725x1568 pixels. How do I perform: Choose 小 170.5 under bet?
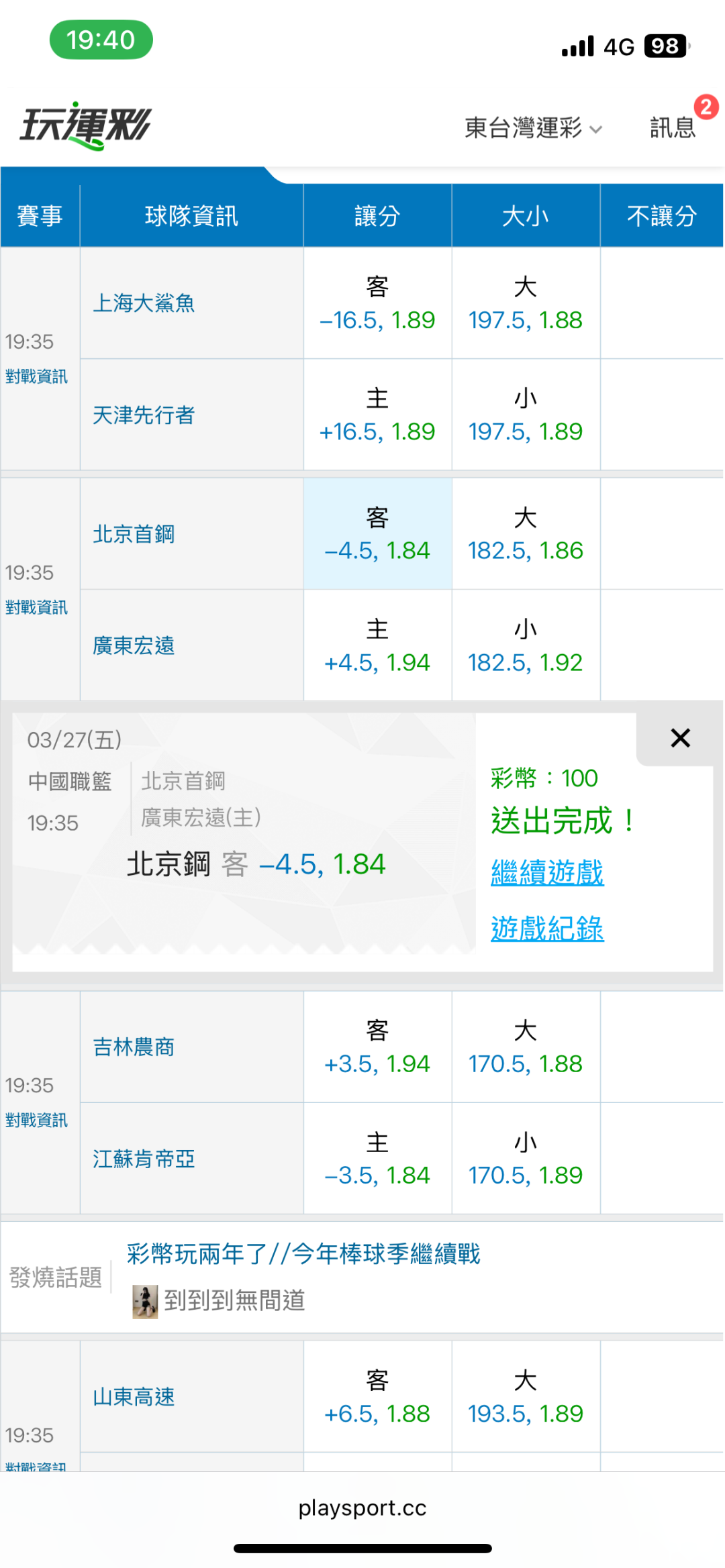point(526,1159)
